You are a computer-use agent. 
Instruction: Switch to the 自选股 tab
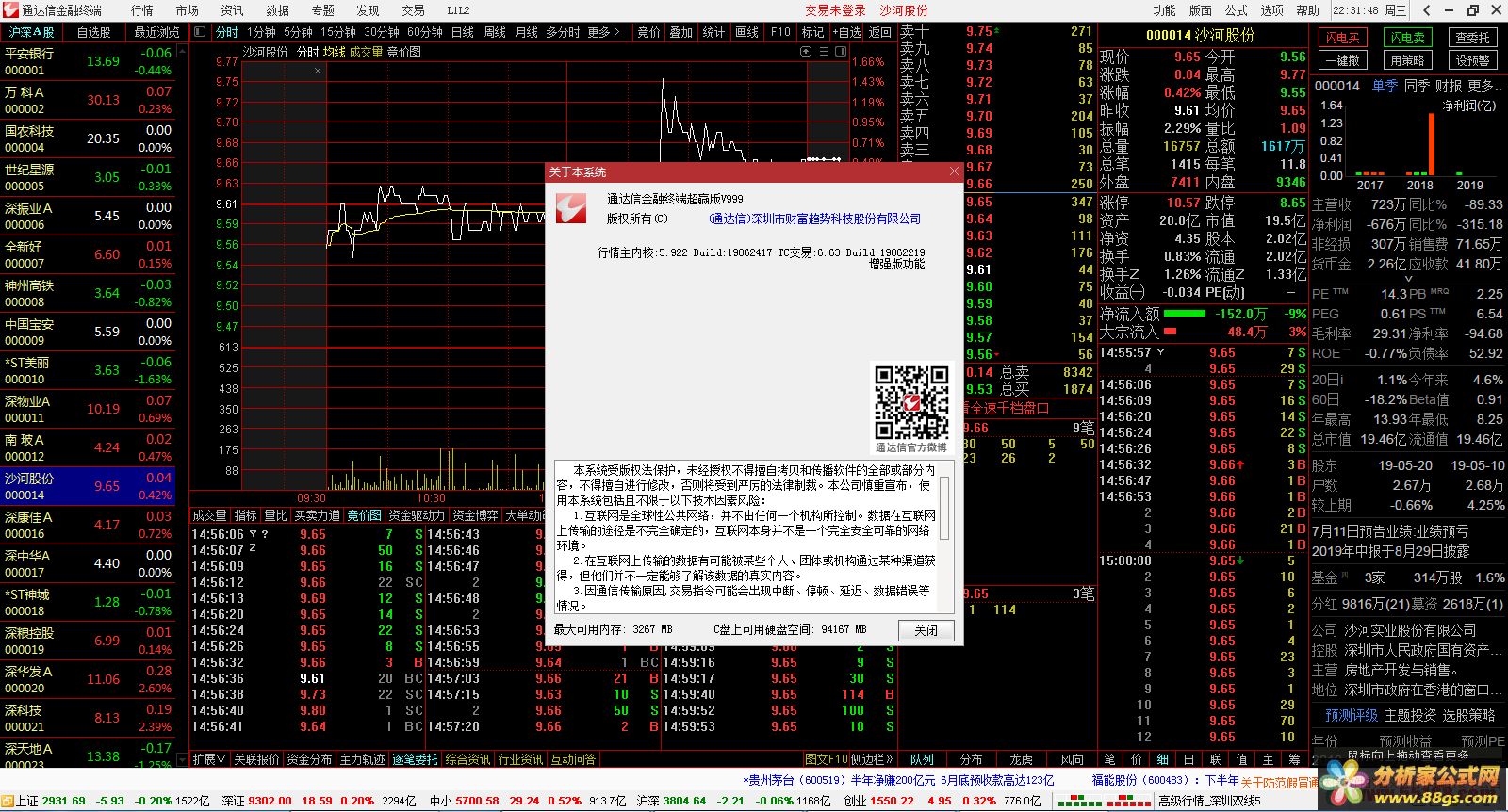pyautogui.click(x=94, y=32)
